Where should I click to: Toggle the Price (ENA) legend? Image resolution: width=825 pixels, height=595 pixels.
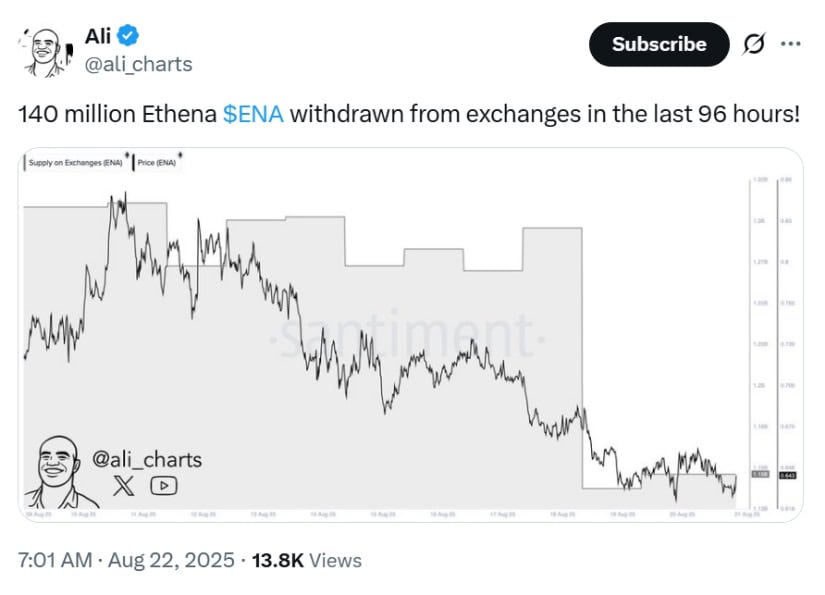156,163
